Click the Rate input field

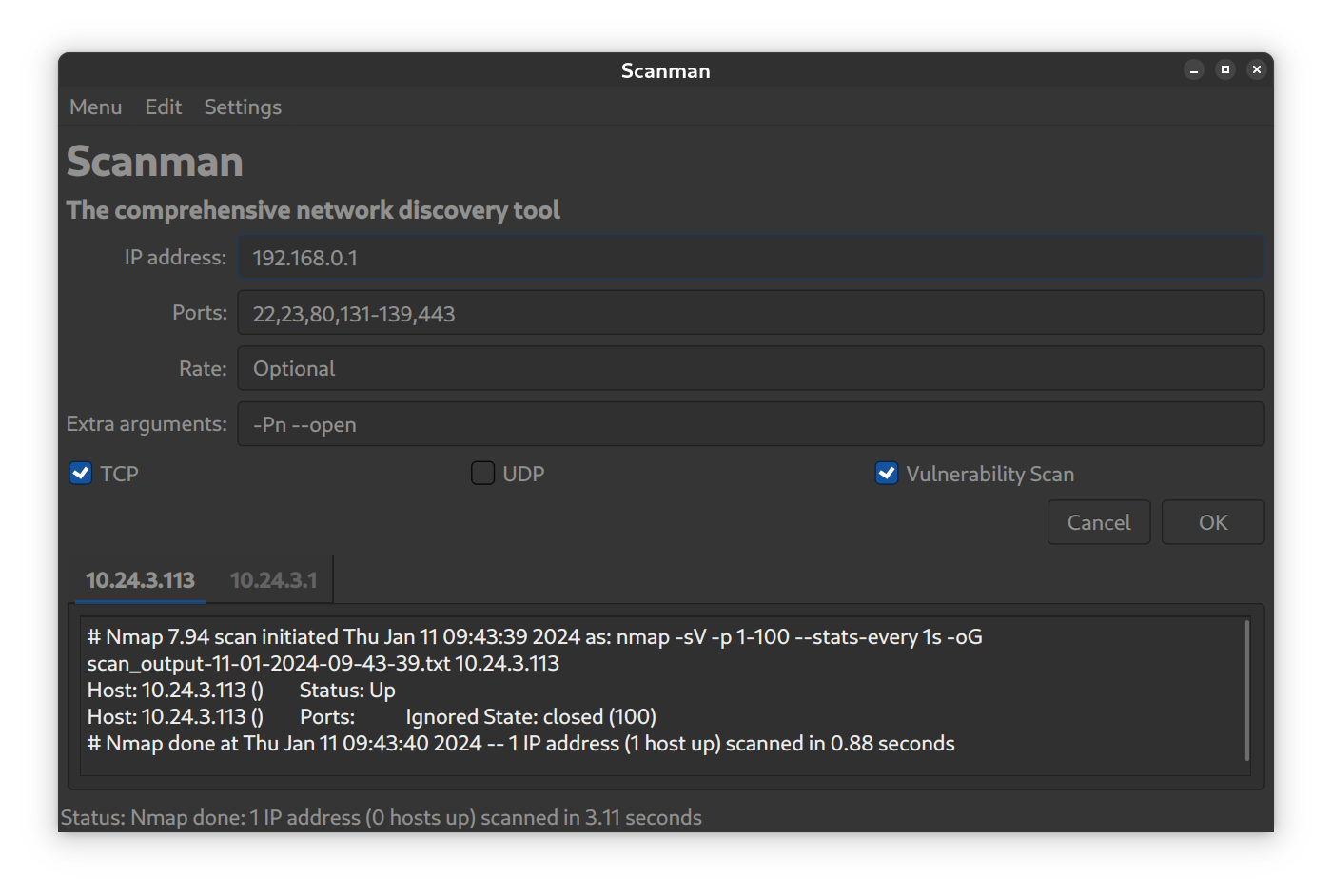pos(751,368)
